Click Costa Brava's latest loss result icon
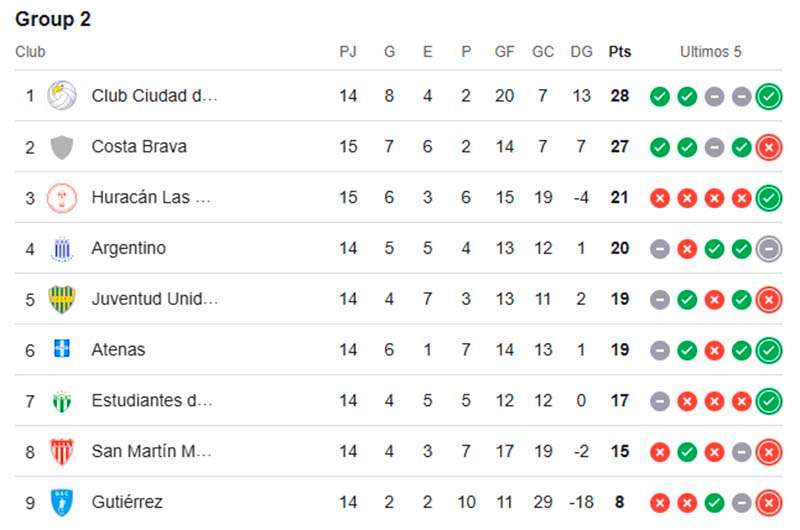The image size is (800, 530). point(768,147)
